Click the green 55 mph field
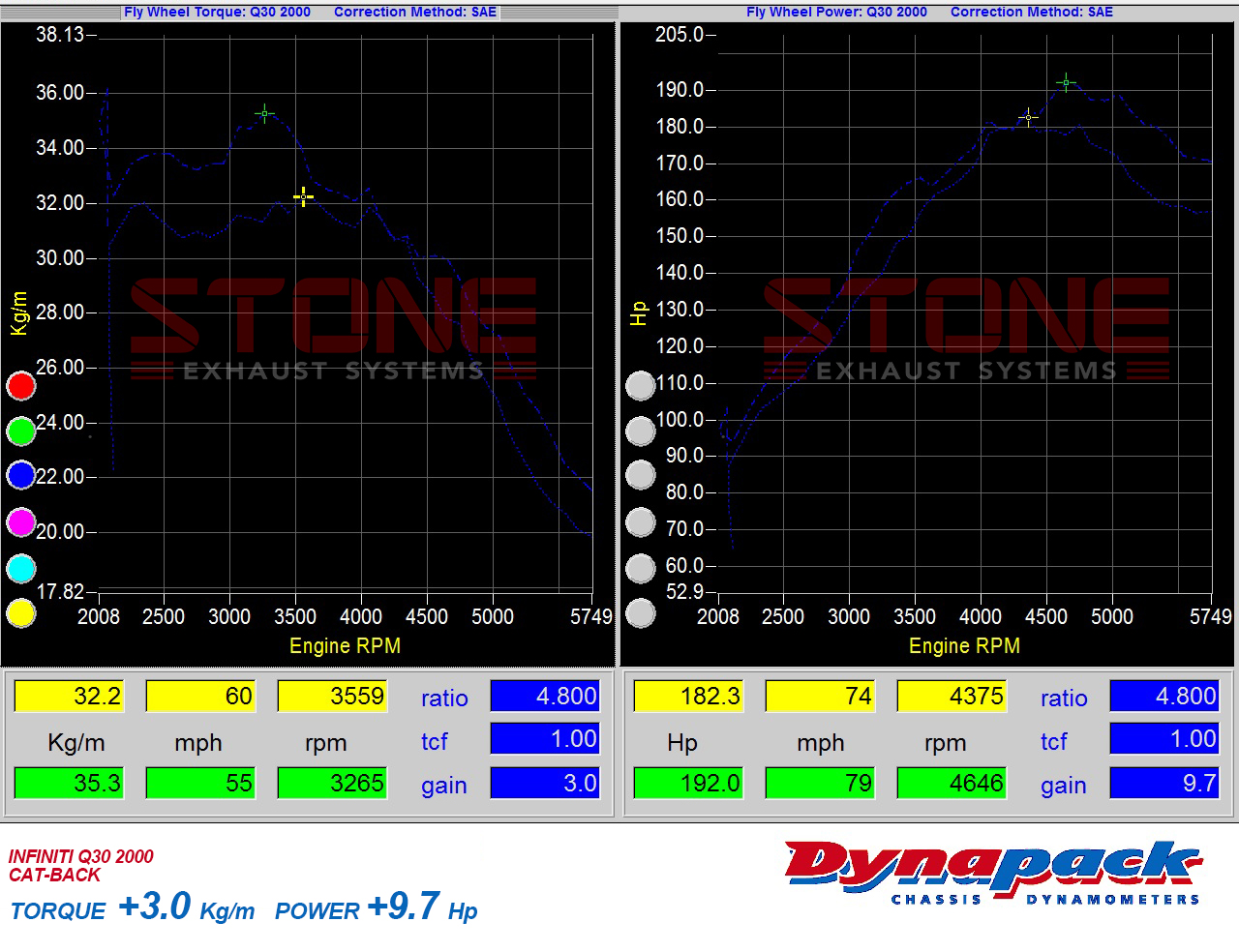The width and height of the screenshot is (1239, 952). 201,784
